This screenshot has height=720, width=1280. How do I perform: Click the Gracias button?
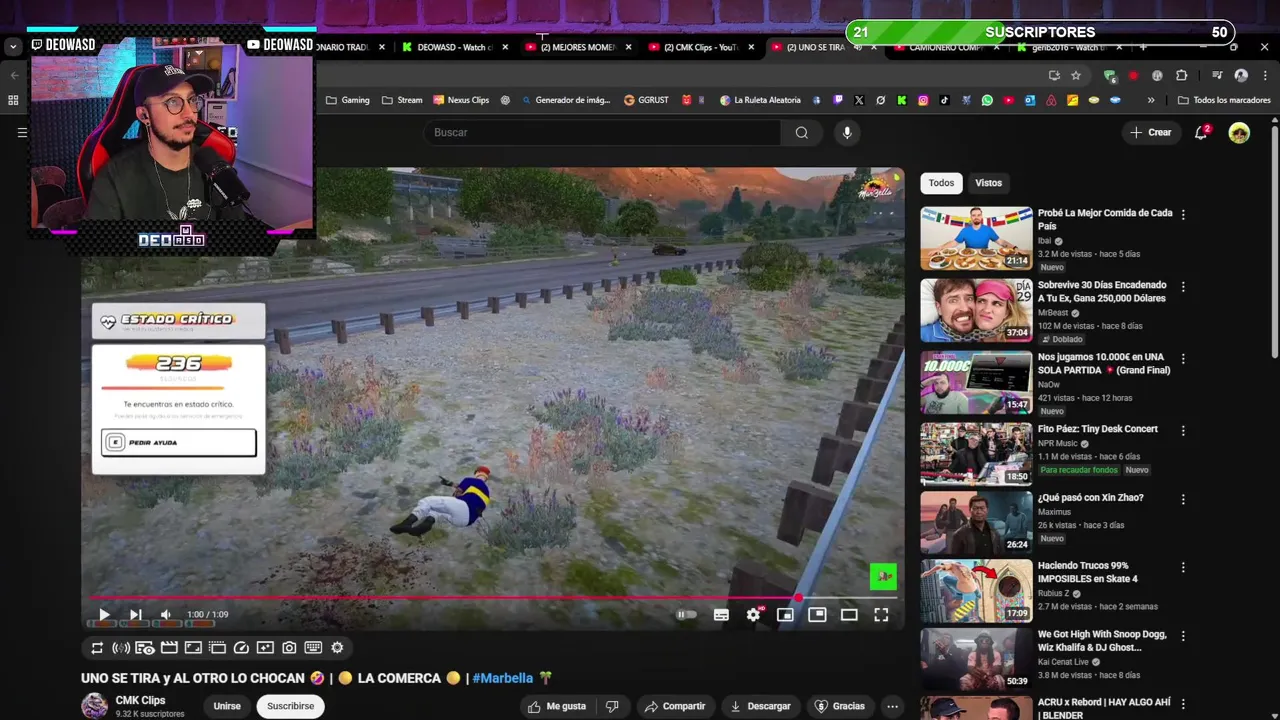click(x=839, y=706)
